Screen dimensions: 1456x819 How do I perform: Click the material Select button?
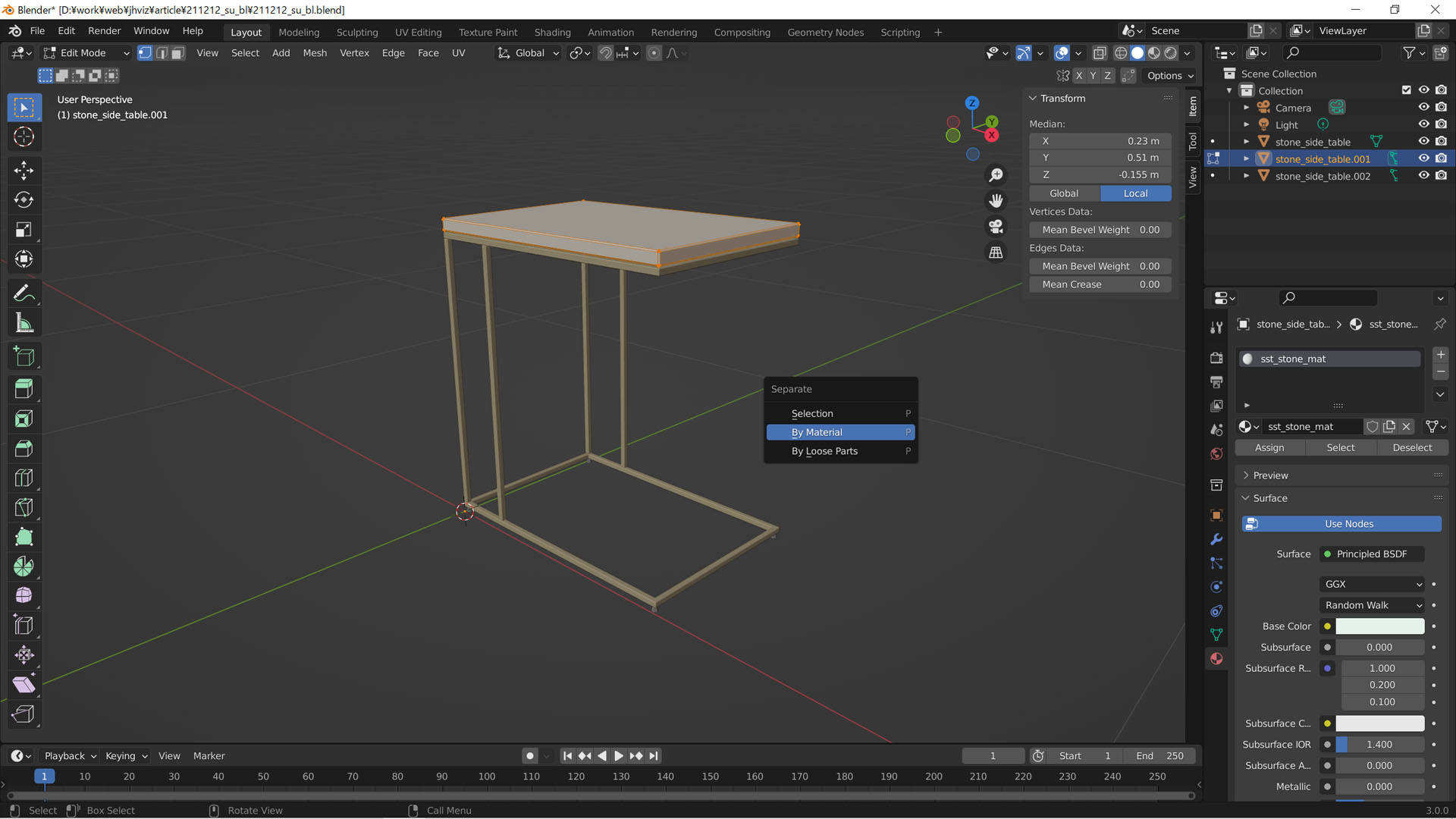tap(1340, 448)
